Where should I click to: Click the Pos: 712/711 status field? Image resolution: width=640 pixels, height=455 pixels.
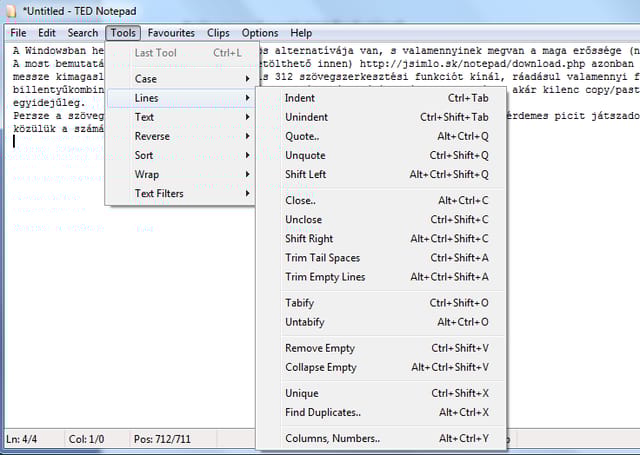[173, 439]
